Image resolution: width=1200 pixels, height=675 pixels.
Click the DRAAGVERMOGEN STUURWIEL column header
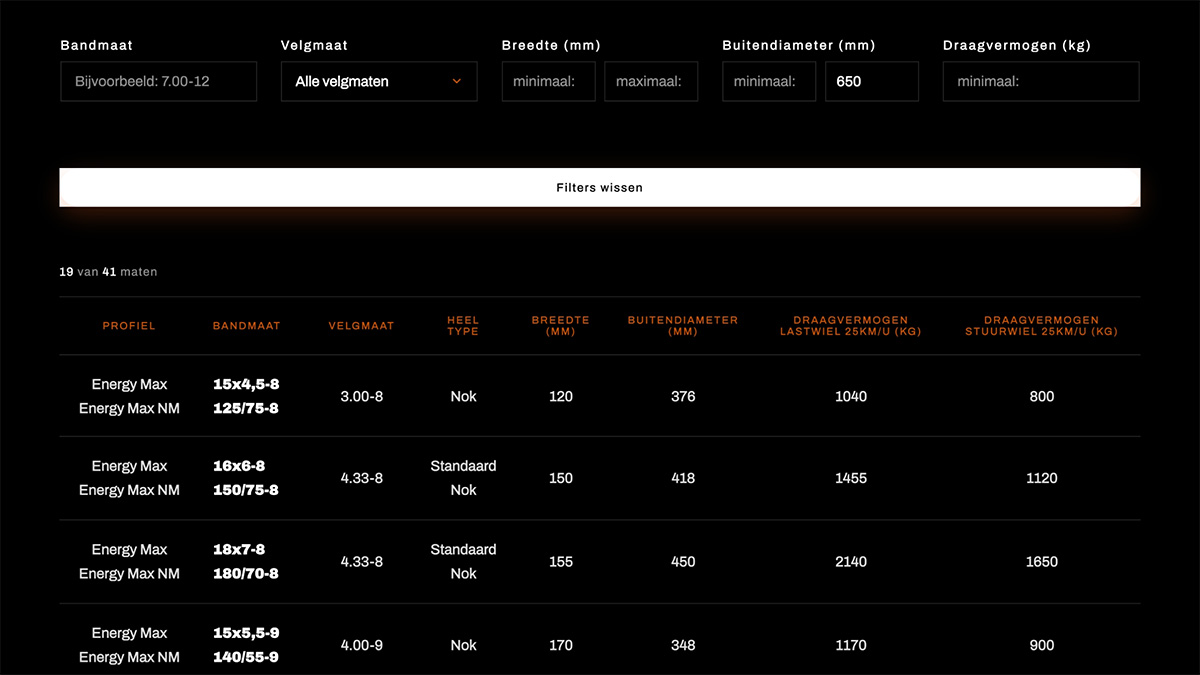point(1041,326)
